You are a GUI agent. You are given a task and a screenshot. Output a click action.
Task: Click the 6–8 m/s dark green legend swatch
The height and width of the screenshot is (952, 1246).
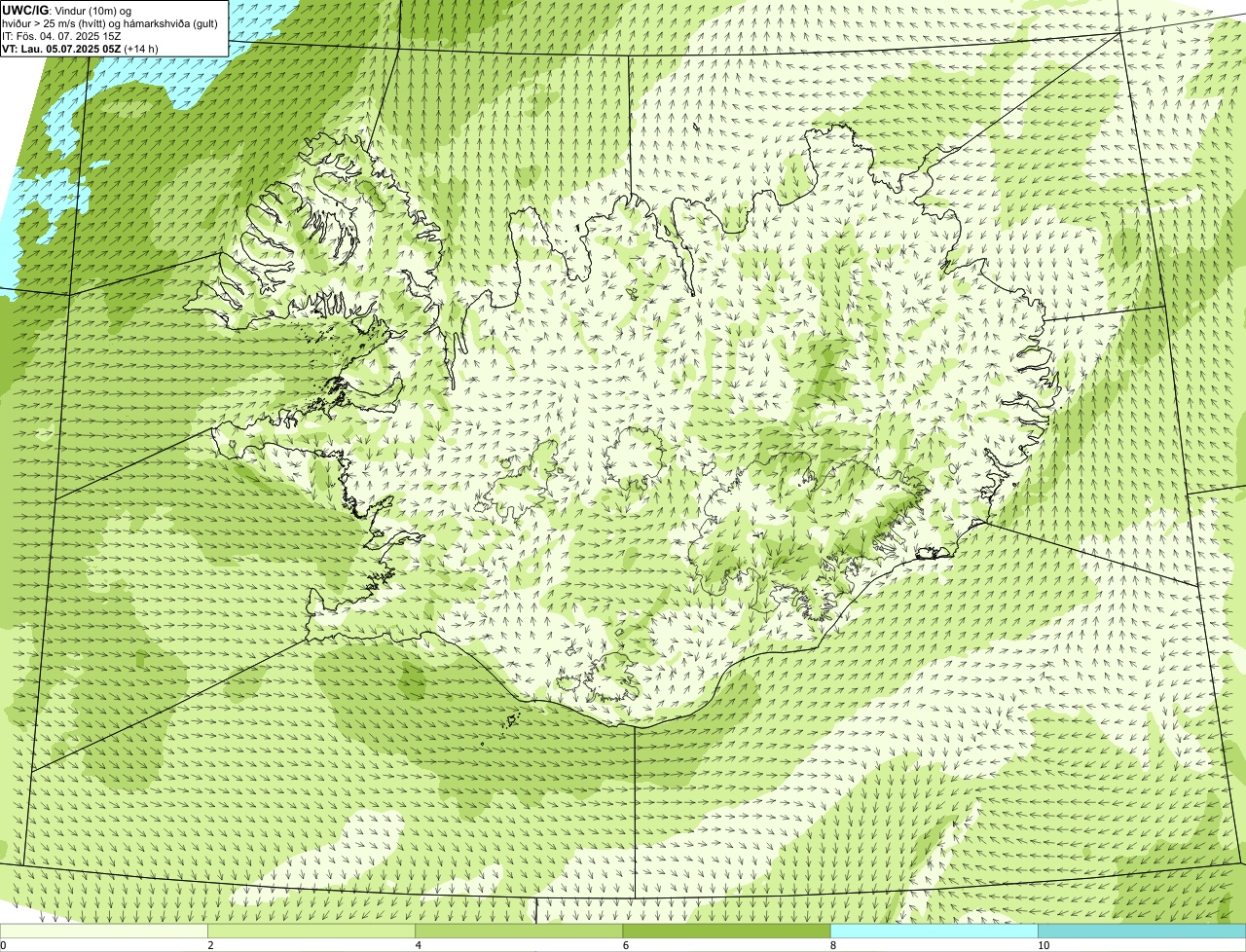point(726,932)
